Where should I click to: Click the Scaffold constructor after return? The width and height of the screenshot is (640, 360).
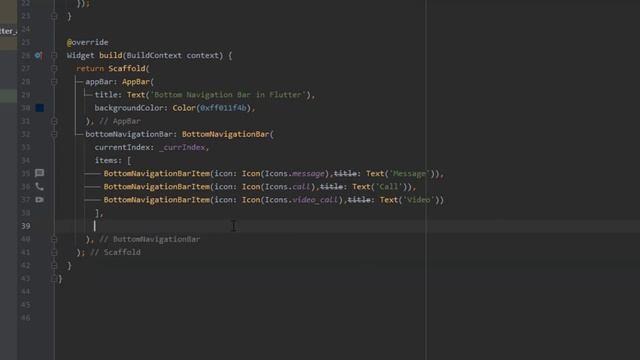127,68
